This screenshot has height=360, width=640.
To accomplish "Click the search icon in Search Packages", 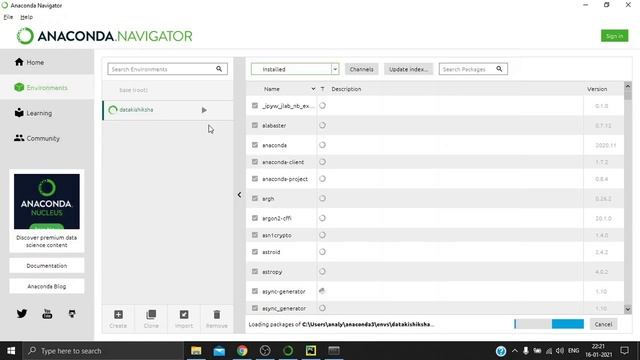I will click(x=499, y=69).
